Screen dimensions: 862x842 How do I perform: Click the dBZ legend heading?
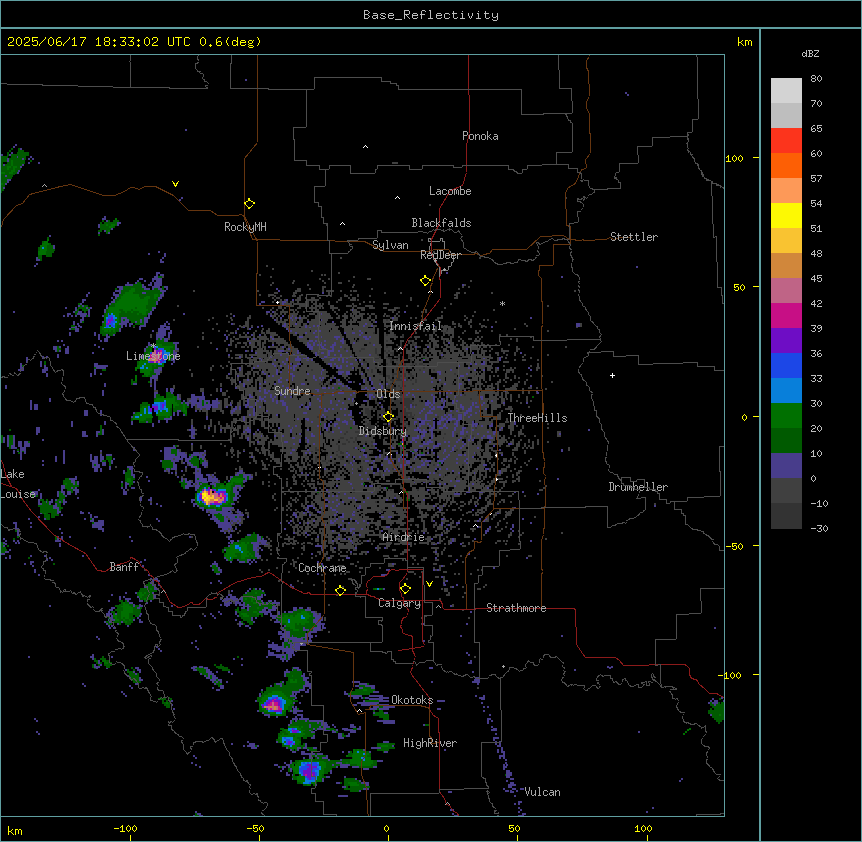810,54
